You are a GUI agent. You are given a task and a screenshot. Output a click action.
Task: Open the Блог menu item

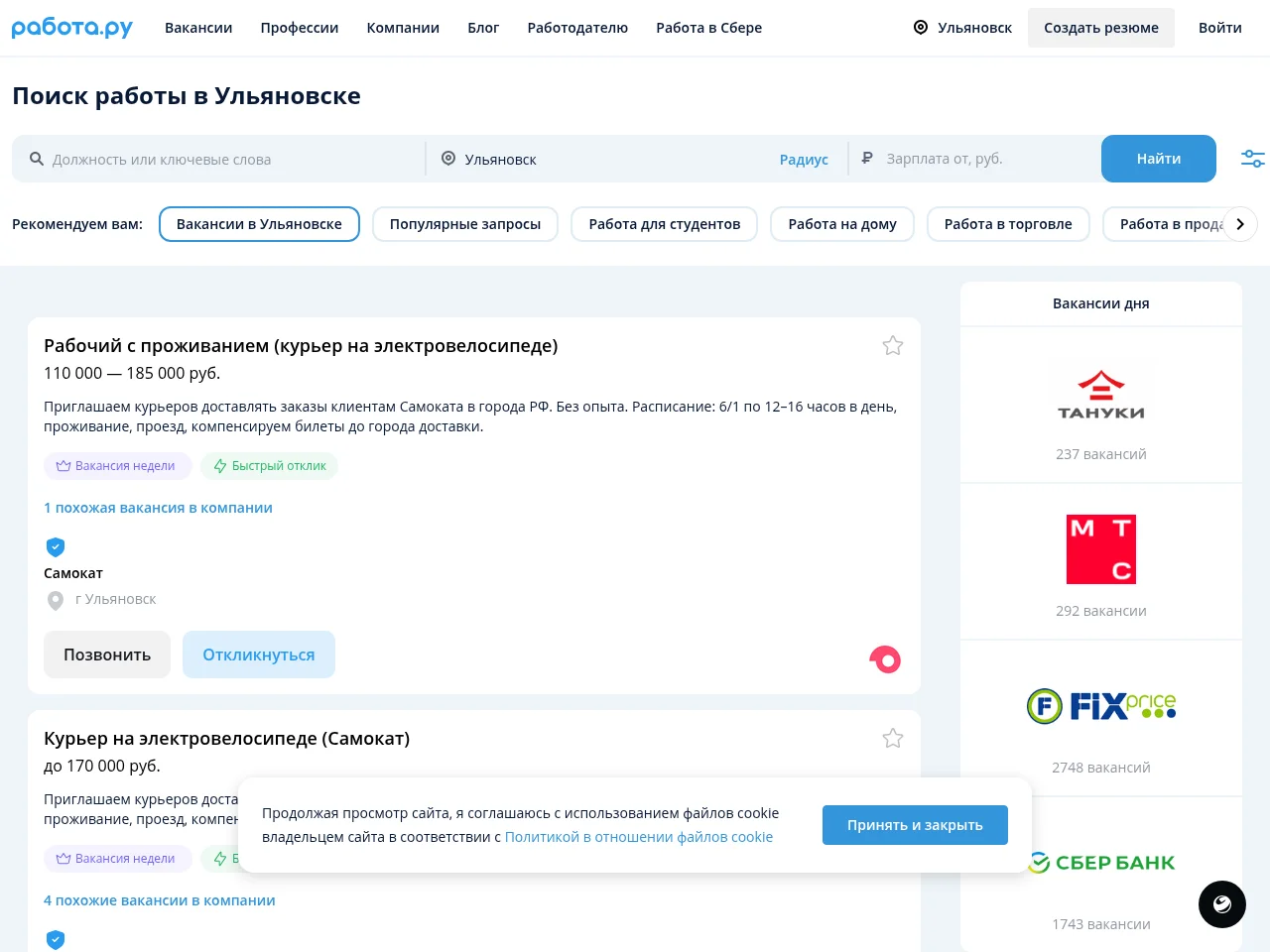(483, 28)
